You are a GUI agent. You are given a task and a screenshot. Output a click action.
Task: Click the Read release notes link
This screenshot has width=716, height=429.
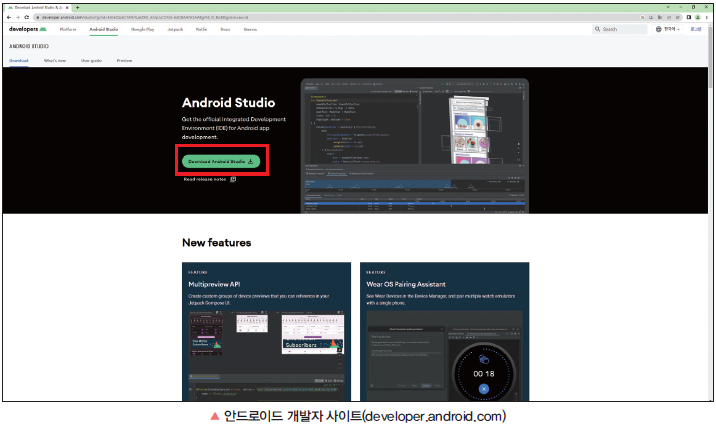click(205, 180)
